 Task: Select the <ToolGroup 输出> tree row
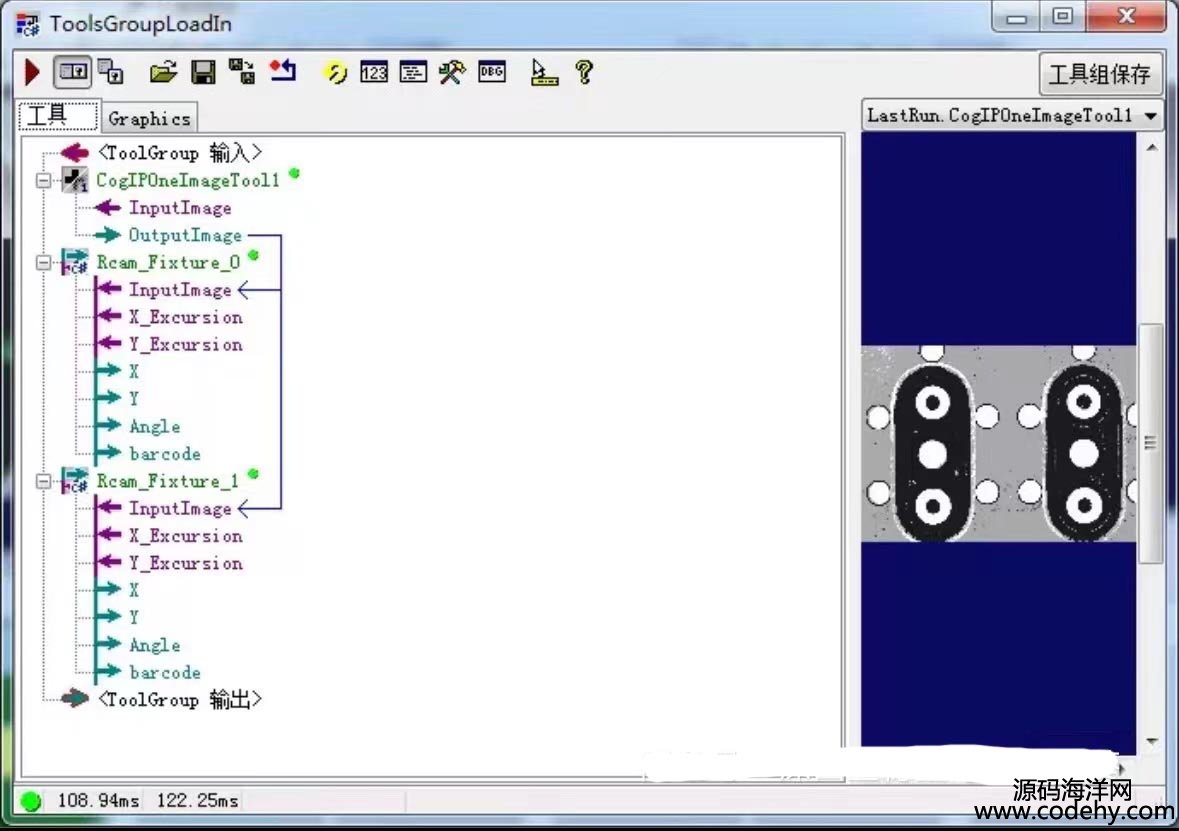(179, 700)
